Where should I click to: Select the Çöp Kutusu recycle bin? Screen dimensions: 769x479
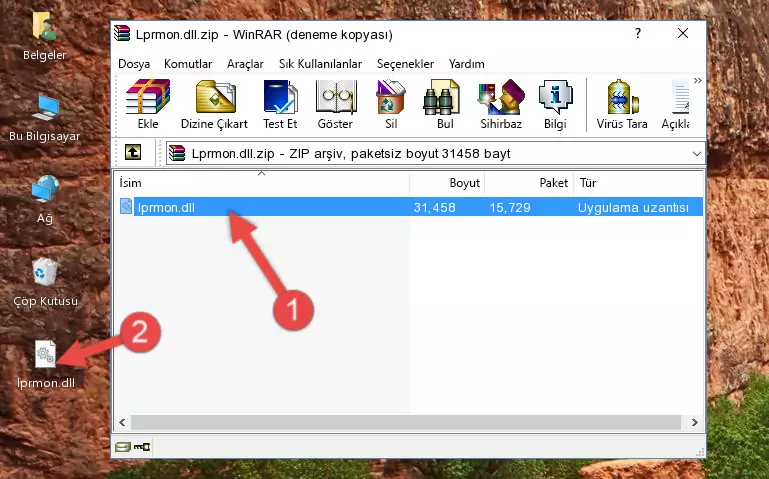(45, 281)
